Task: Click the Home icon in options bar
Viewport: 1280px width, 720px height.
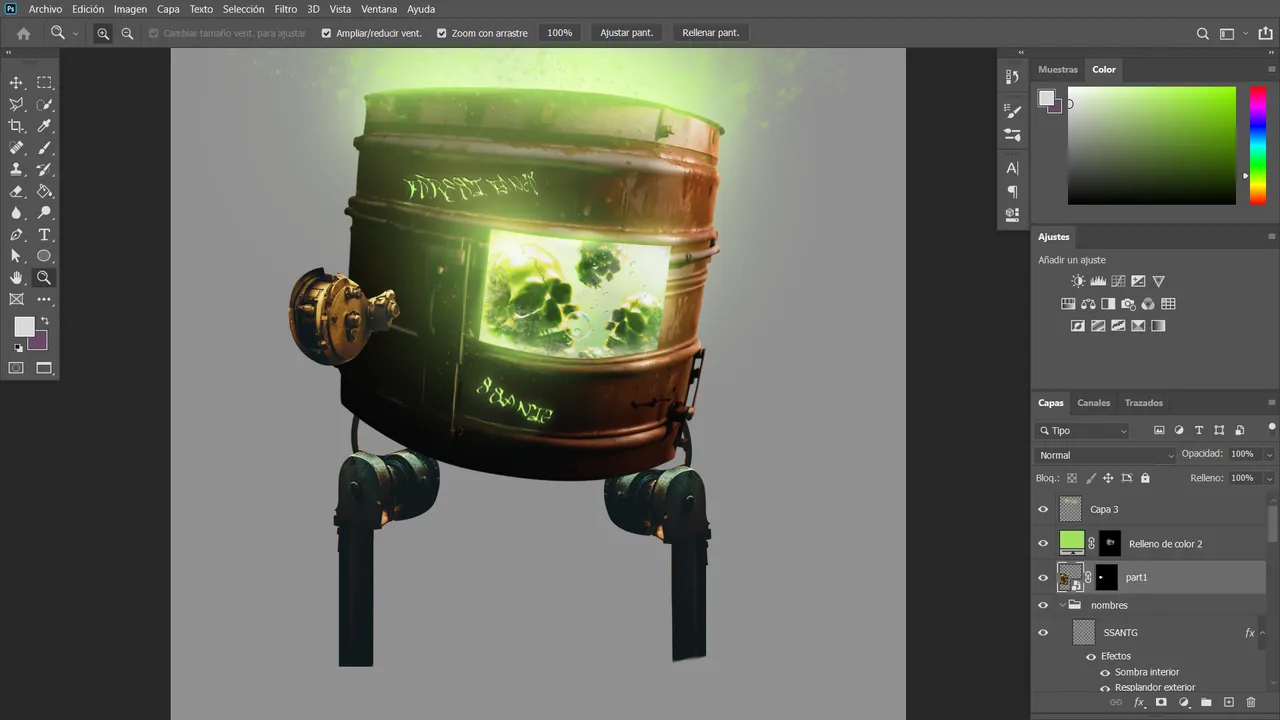Action: click(x=24, y=33)
